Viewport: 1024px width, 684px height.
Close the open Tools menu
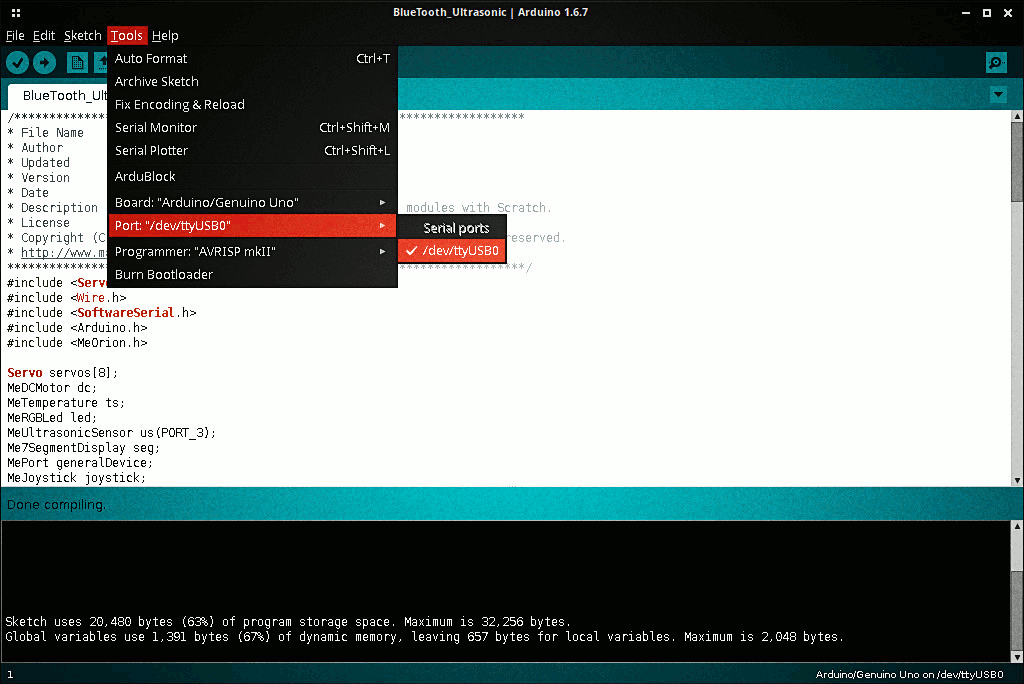pyautogui.click(x=127, y=35)
